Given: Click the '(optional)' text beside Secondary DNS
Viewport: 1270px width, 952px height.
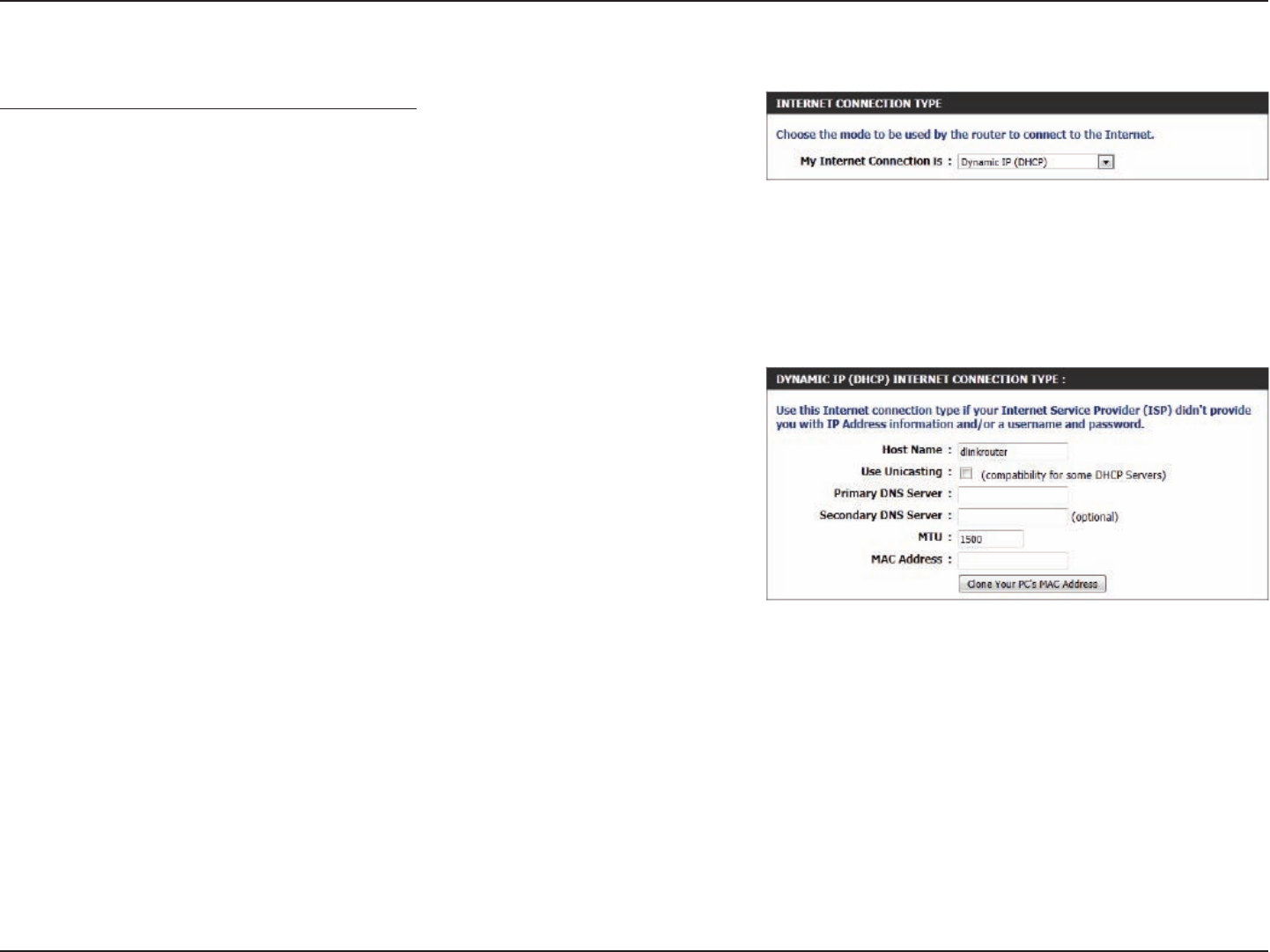Looking at the screenshot, I should click(1095, 517).
